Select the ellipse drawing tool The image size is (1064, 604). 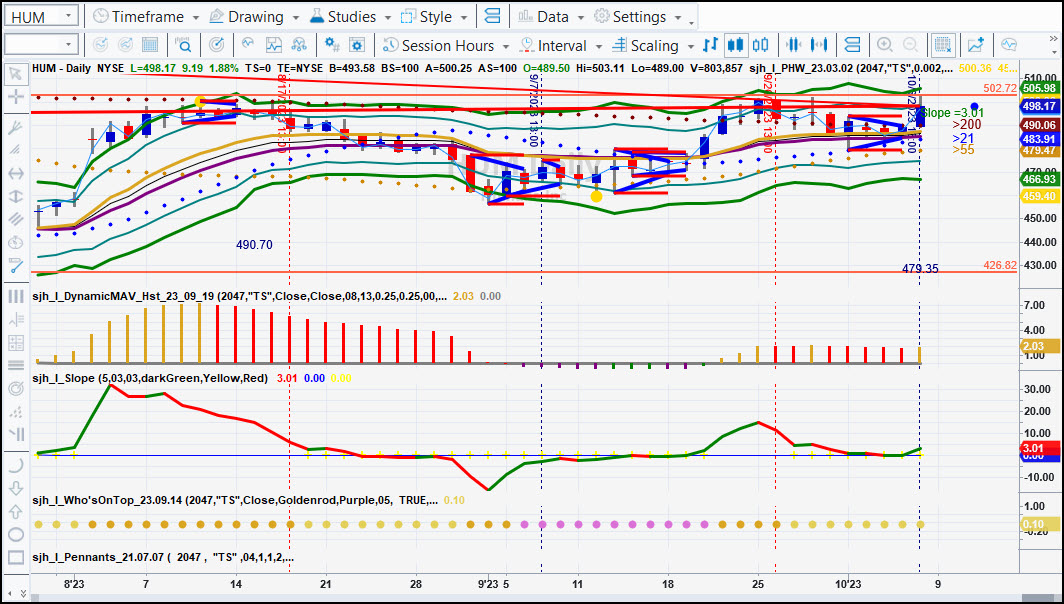click(16, 535)
